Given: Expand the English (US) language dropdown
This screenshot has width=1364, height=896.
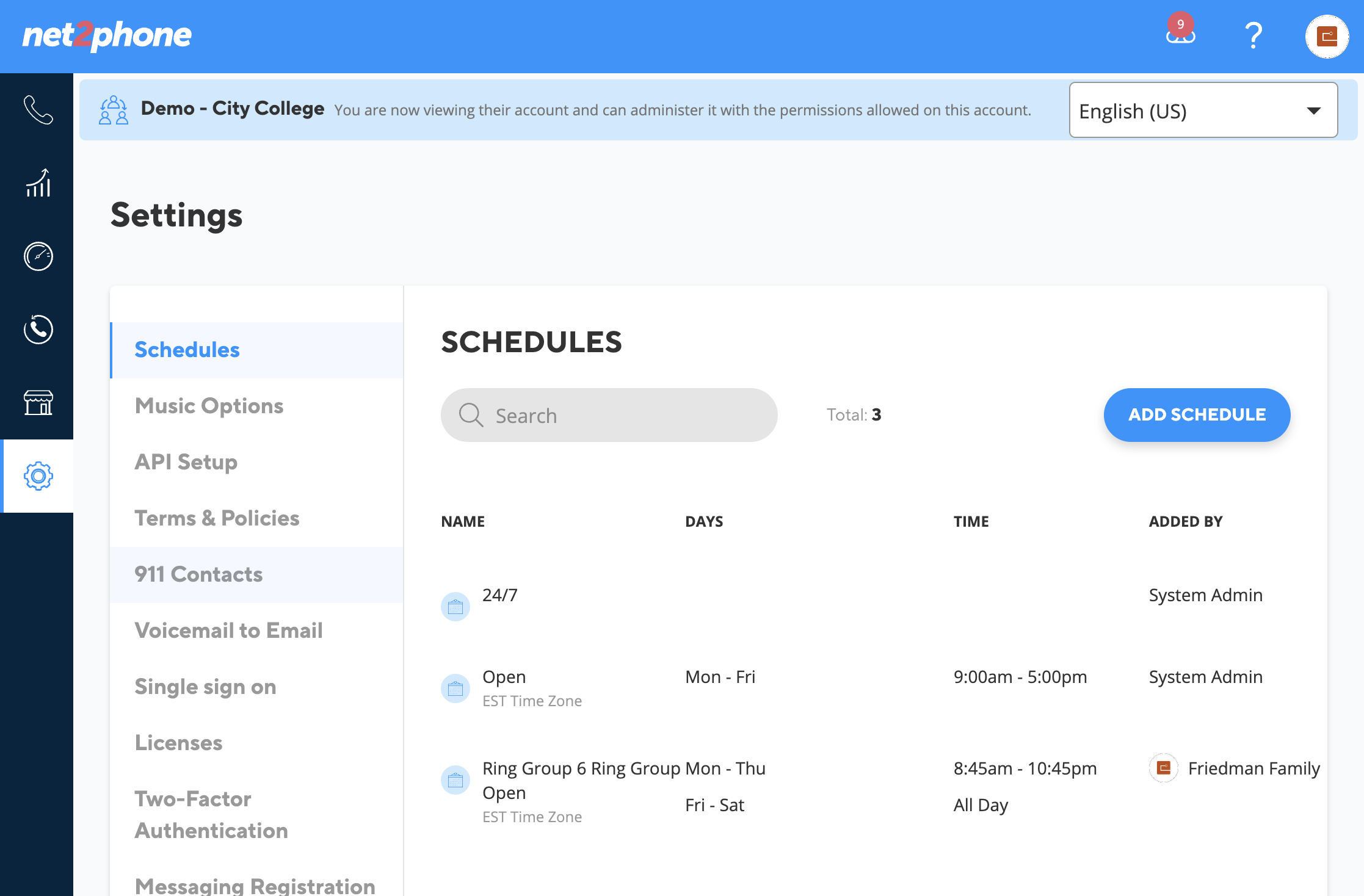Looking at the screenshot, I should click(x=1203, y=110).
